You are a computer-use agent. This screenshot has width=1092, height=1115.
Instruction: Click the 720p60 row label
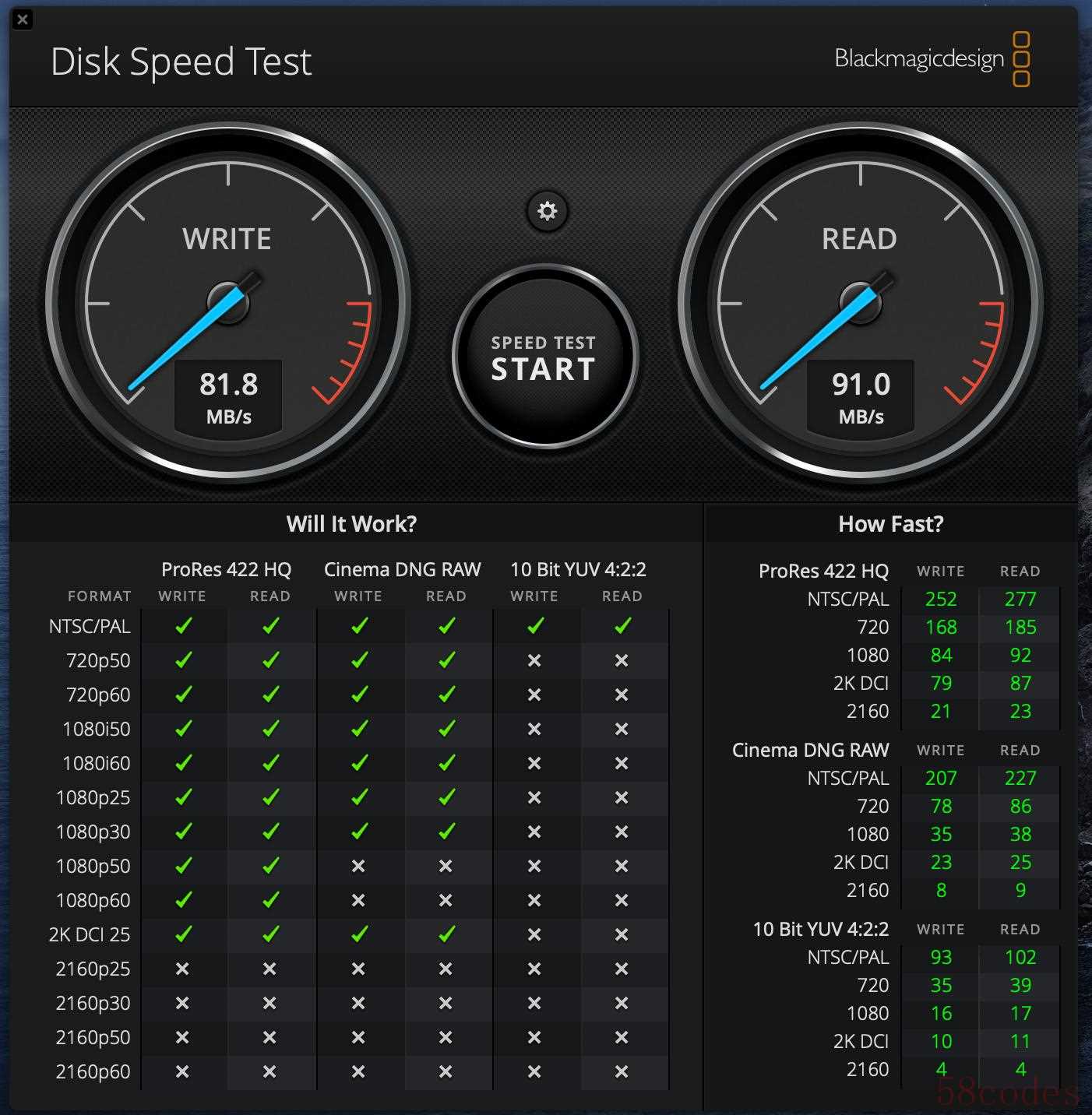[98, 695]
